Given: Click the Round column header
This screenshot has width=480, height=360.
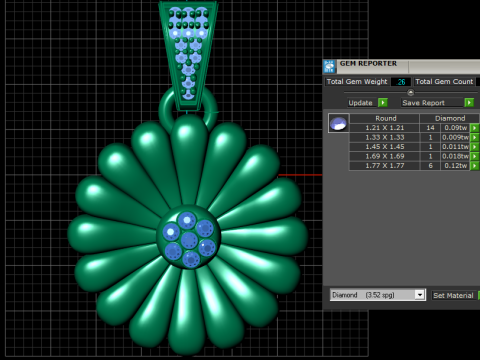Looking at the screenshot, I should coord(385,118).
